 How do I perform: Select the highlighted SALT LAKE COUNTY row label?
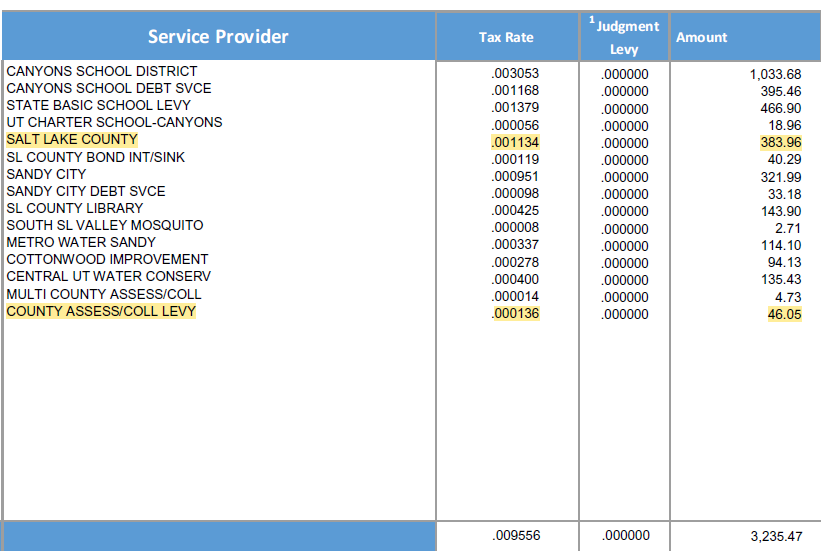coord(72,140)
